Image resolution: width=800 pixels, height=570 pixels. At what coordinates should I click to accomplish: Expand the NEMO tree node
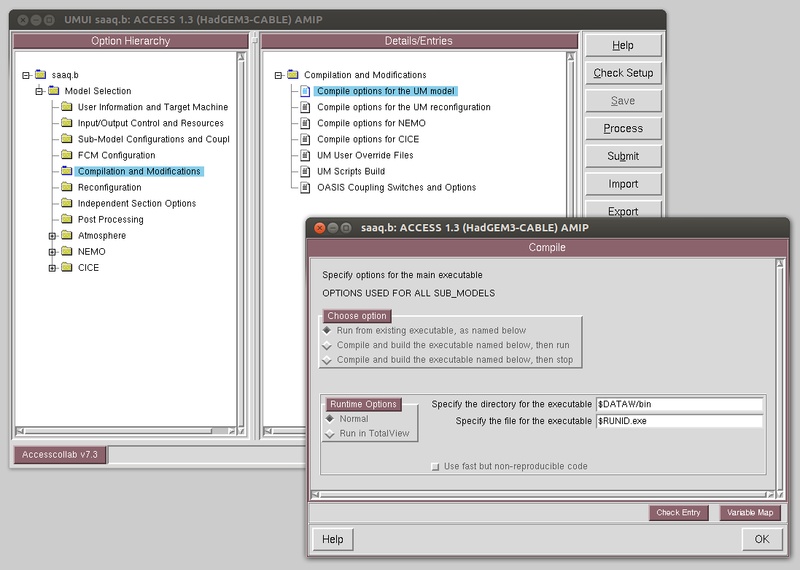tap(52, 252)
